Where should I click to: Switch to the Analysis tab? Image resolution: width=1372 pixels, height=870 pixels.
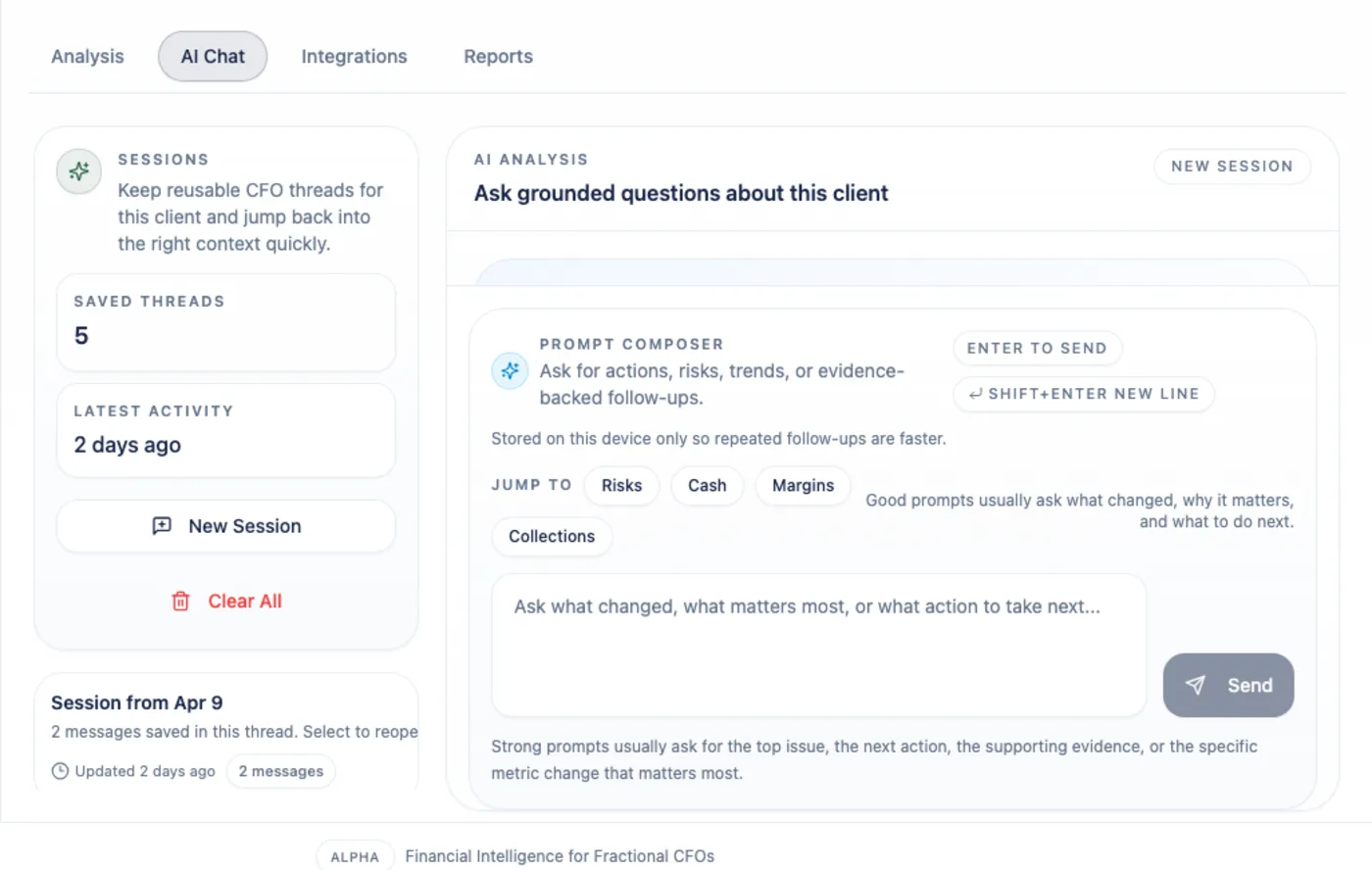pyautogui.click(x=87, y=56)
